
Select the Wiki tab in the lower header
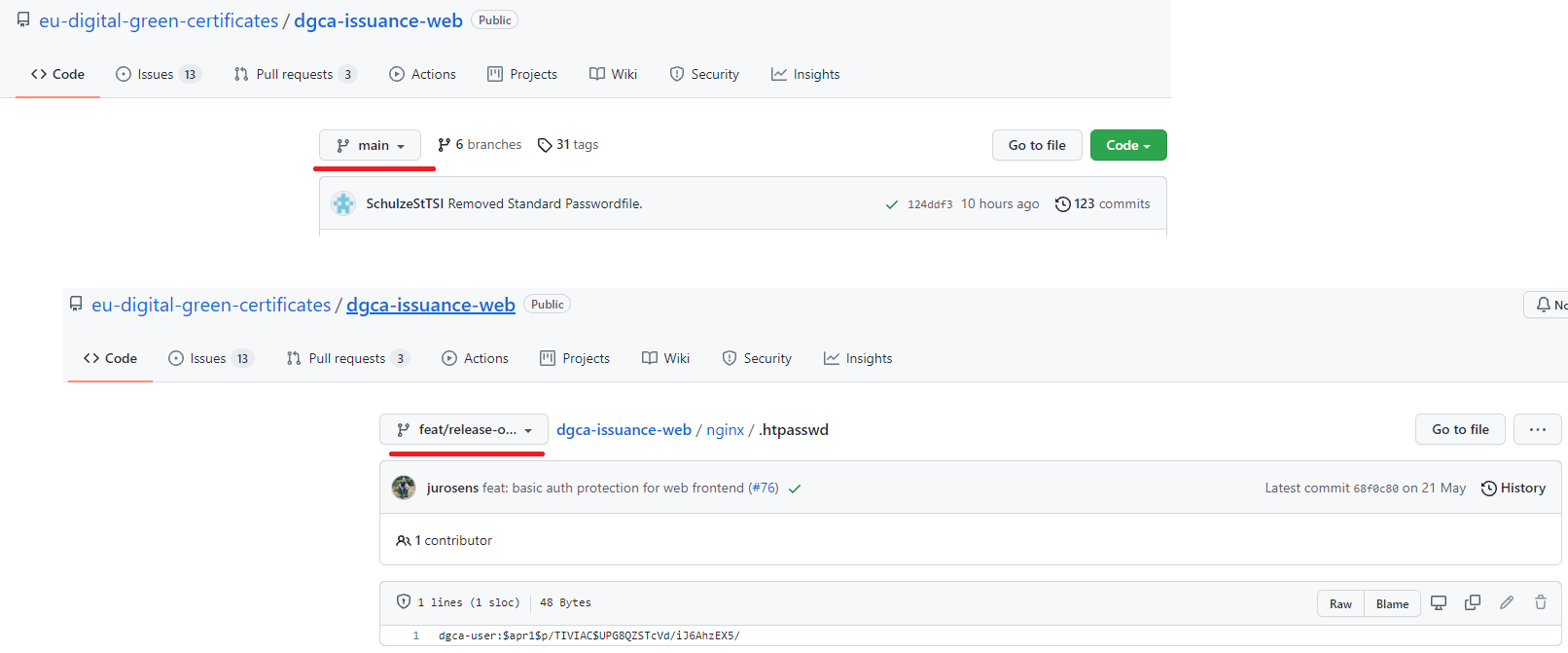[665, 358]
